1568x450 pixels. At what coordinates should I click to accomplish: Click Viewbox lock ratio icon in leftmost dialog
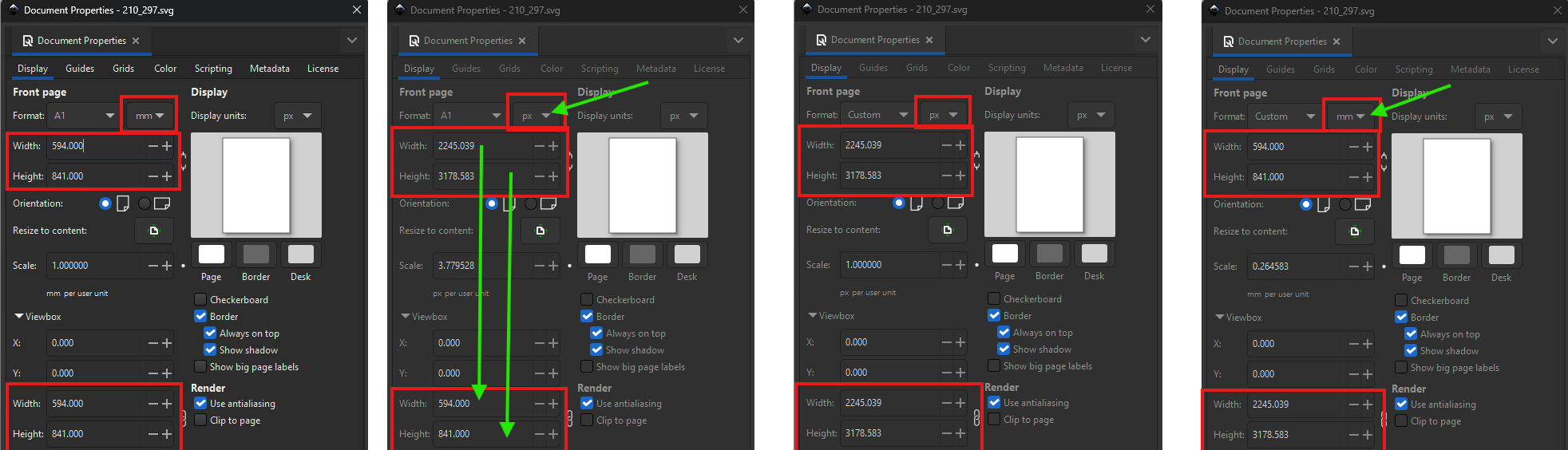[183, 418]
